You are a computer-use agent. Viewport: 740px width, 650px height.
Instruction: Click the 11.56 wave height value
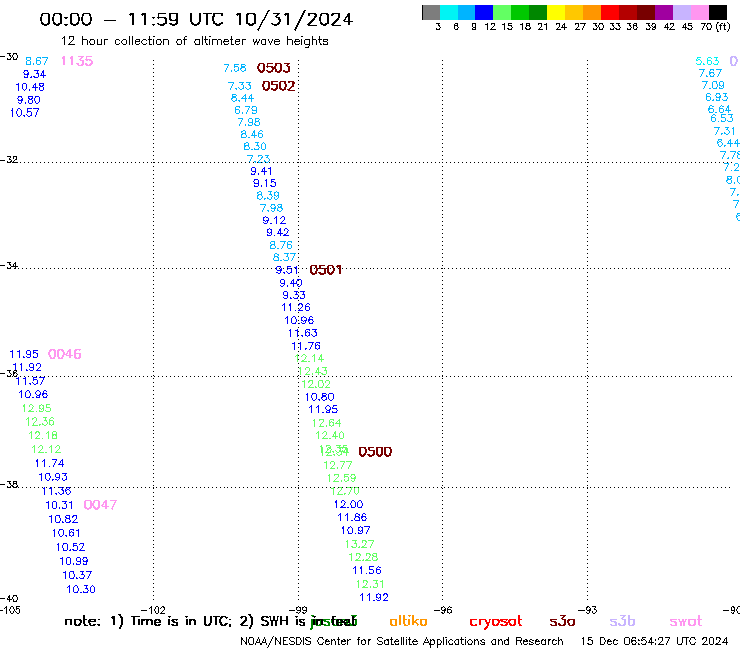(x=367, y=570)
